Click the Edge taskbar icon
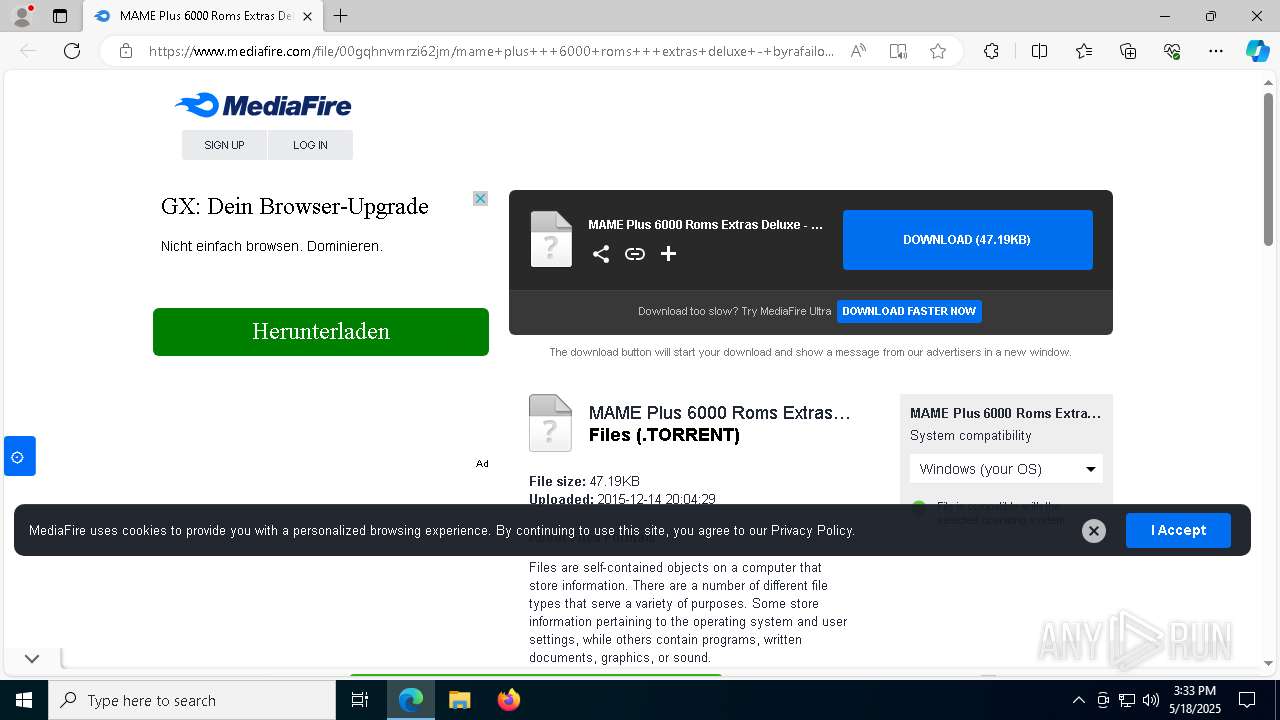Screen dimensions: 1280x720 tap(411, 700)
